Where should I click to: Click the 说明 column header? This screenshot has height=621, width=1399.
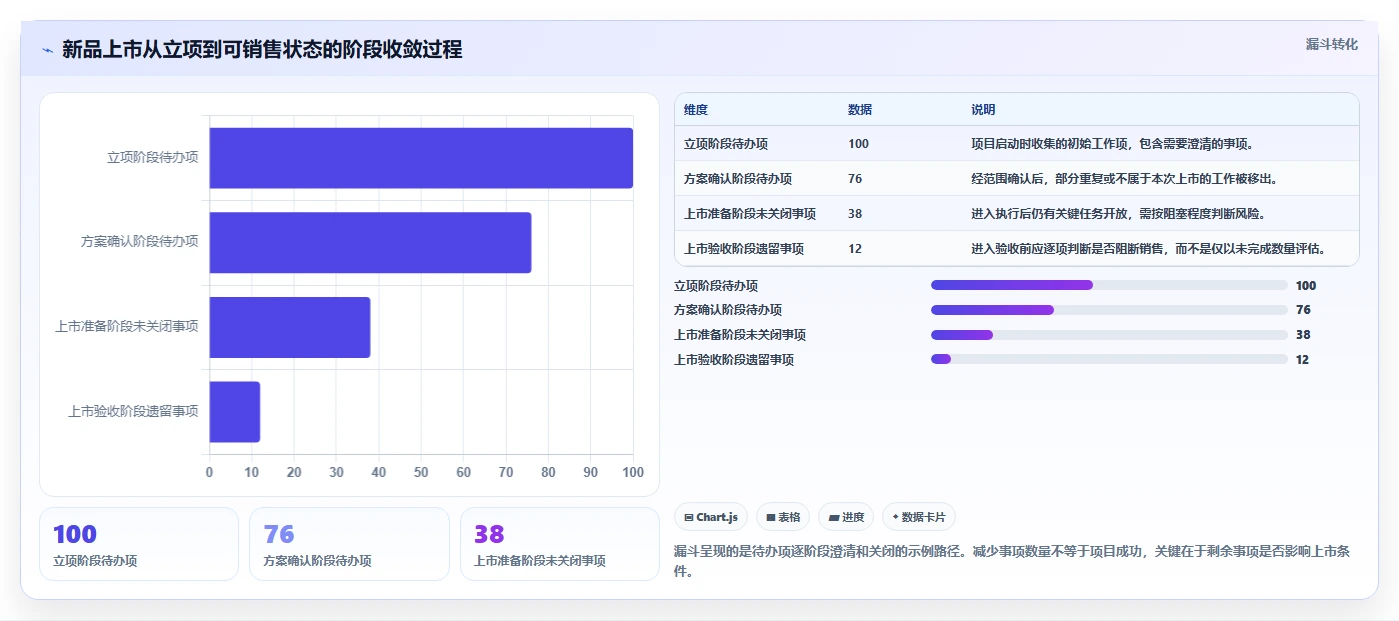pos(983,110)
